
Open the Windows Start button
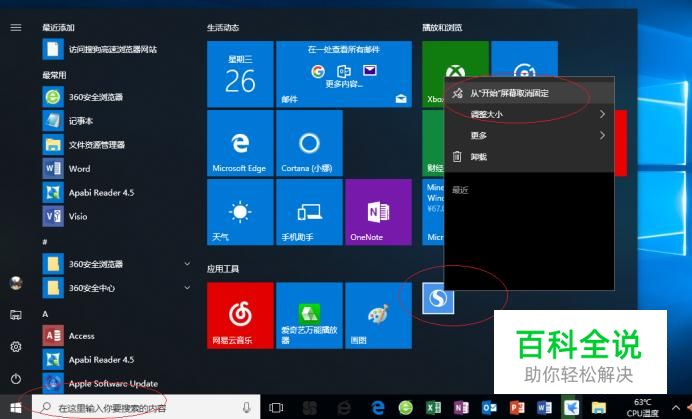(16, 407)
